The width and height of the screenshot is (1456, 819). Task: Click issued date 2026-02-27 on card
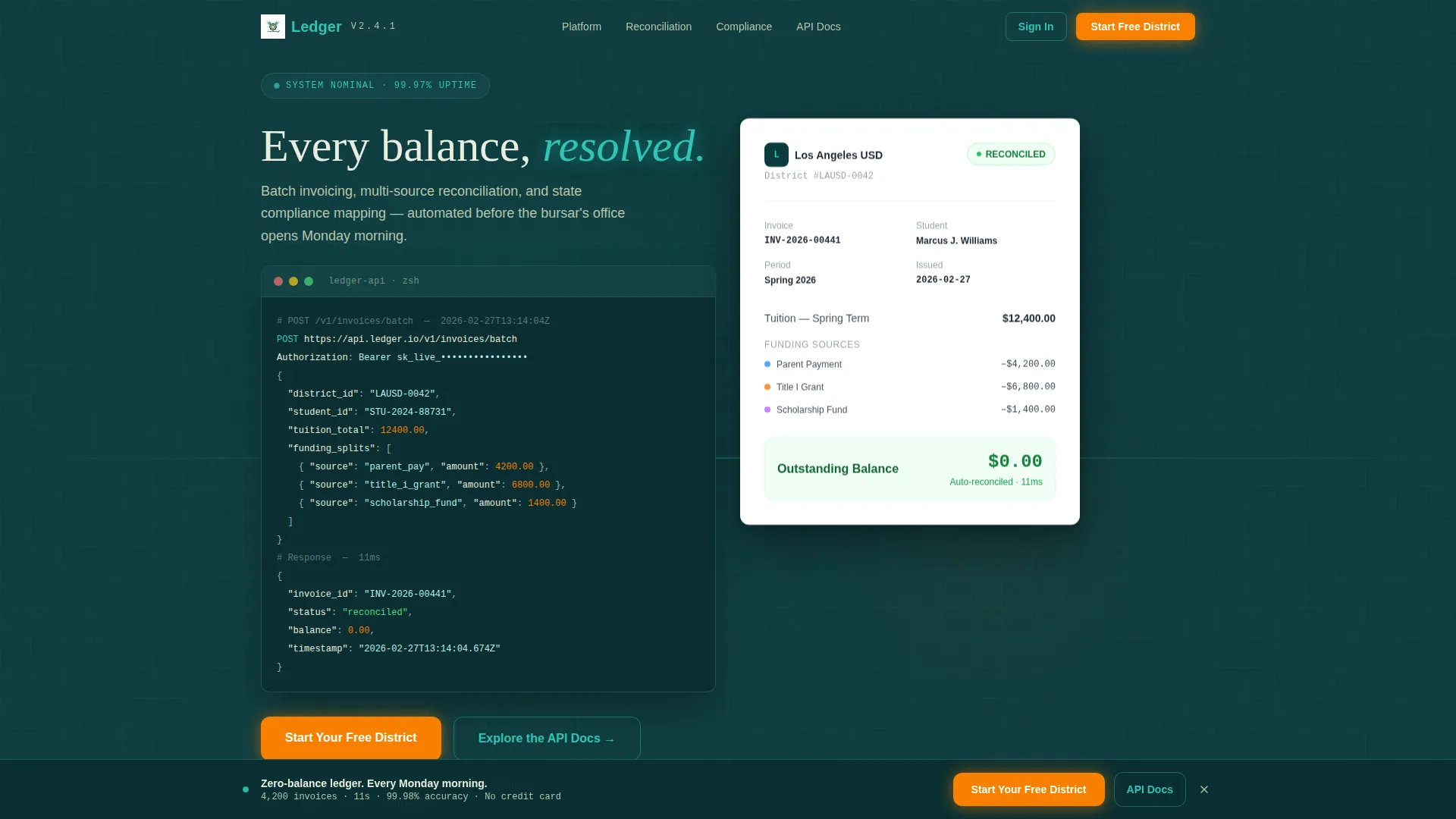click(943, 280)
